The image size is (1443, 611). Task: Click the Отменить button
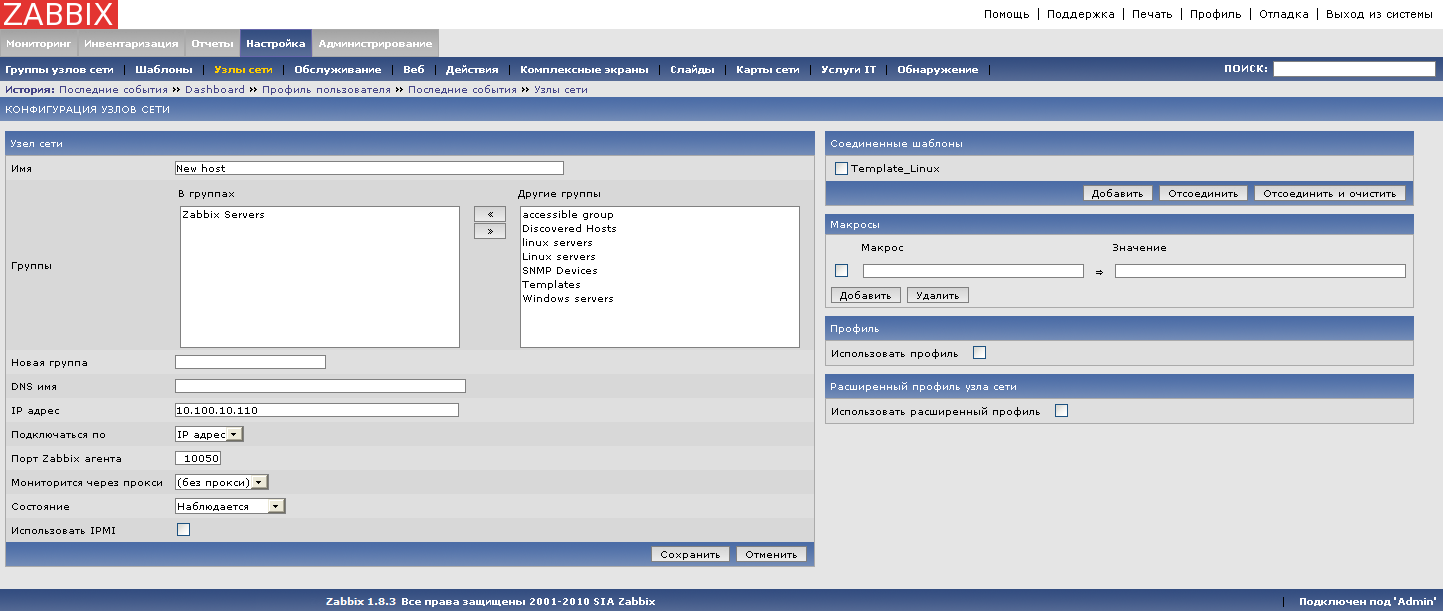tap(771, 554)
